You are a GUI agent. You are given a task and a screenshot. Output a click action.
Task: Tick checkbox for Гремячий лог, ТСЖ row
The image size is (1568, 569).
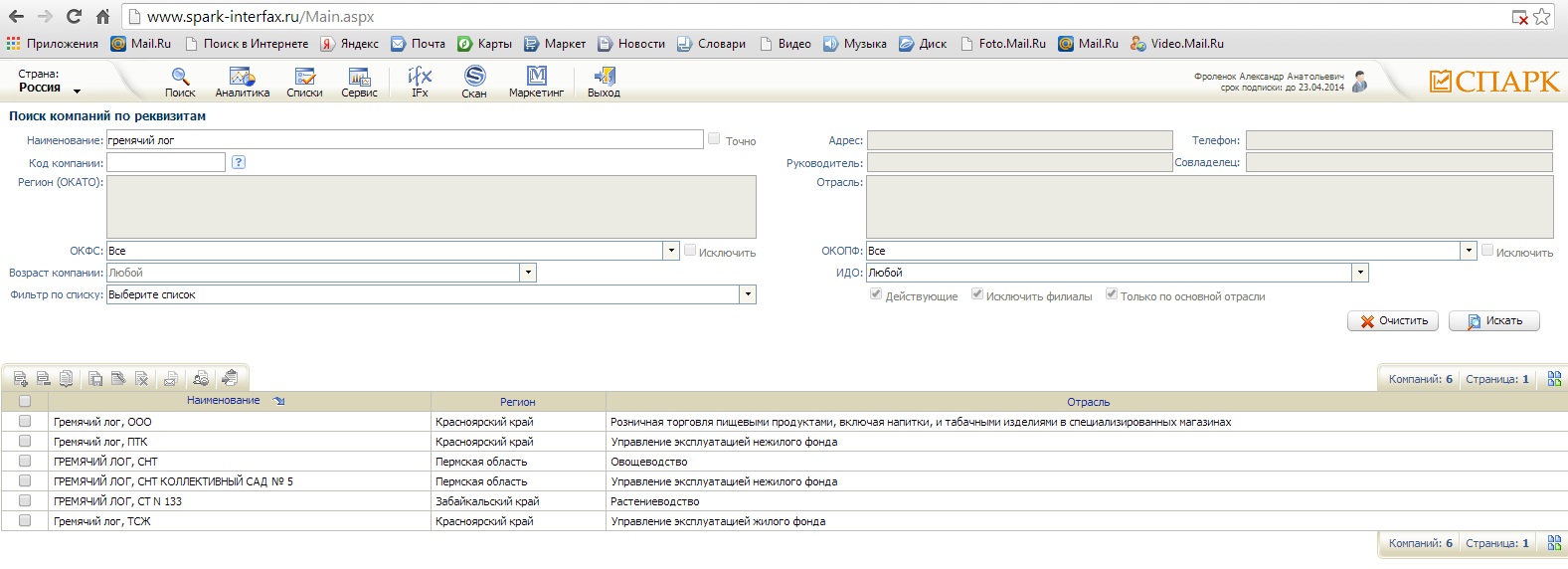tap(25, 521)
